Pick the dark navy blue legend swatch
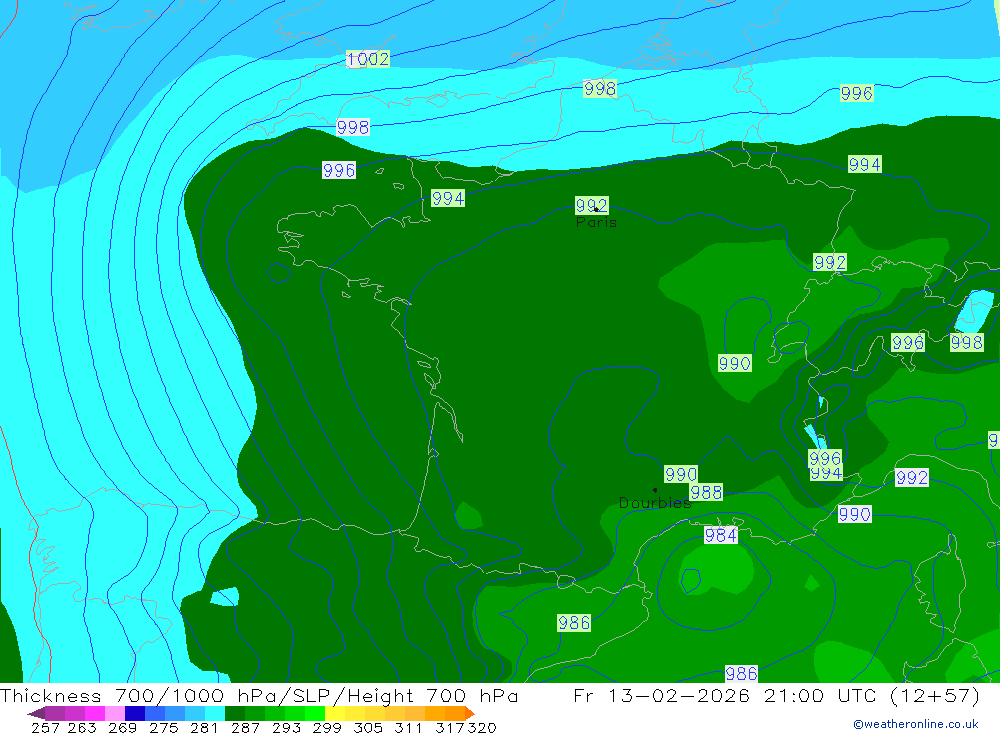The height and width of the screenshot is (733, 1000). pos(135,713)
